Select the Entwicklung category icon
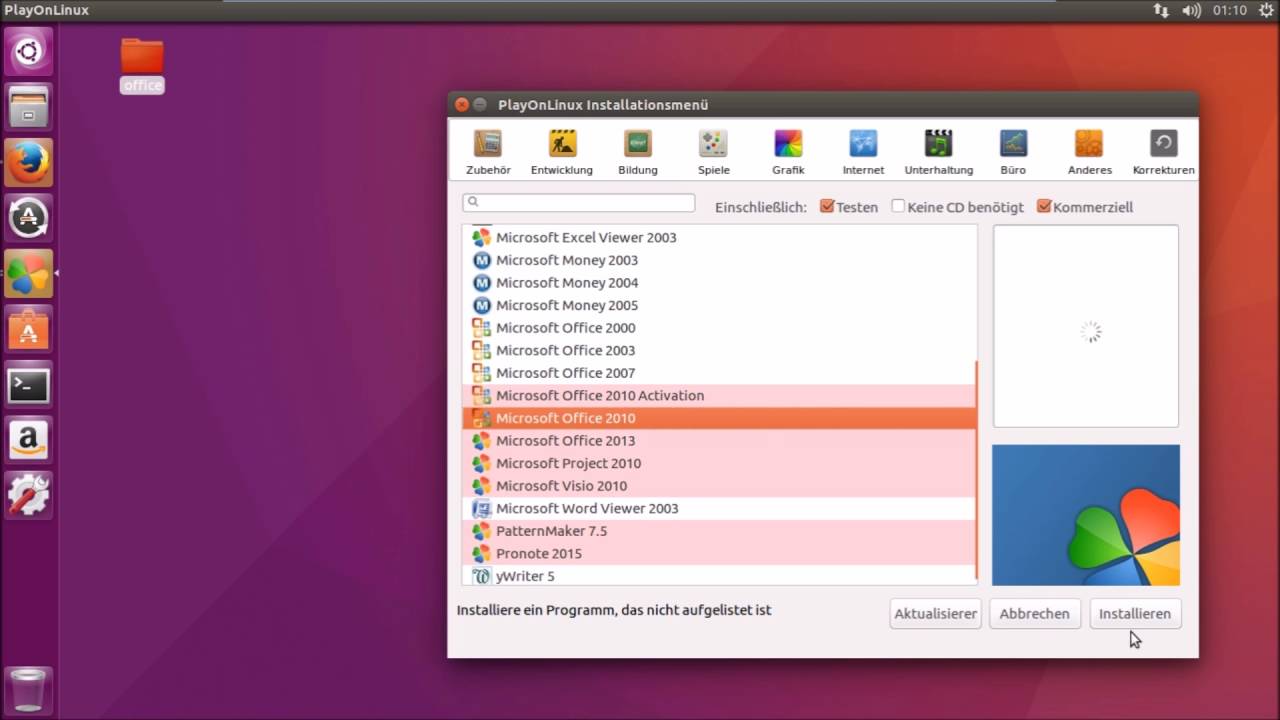 pos(561,150)
